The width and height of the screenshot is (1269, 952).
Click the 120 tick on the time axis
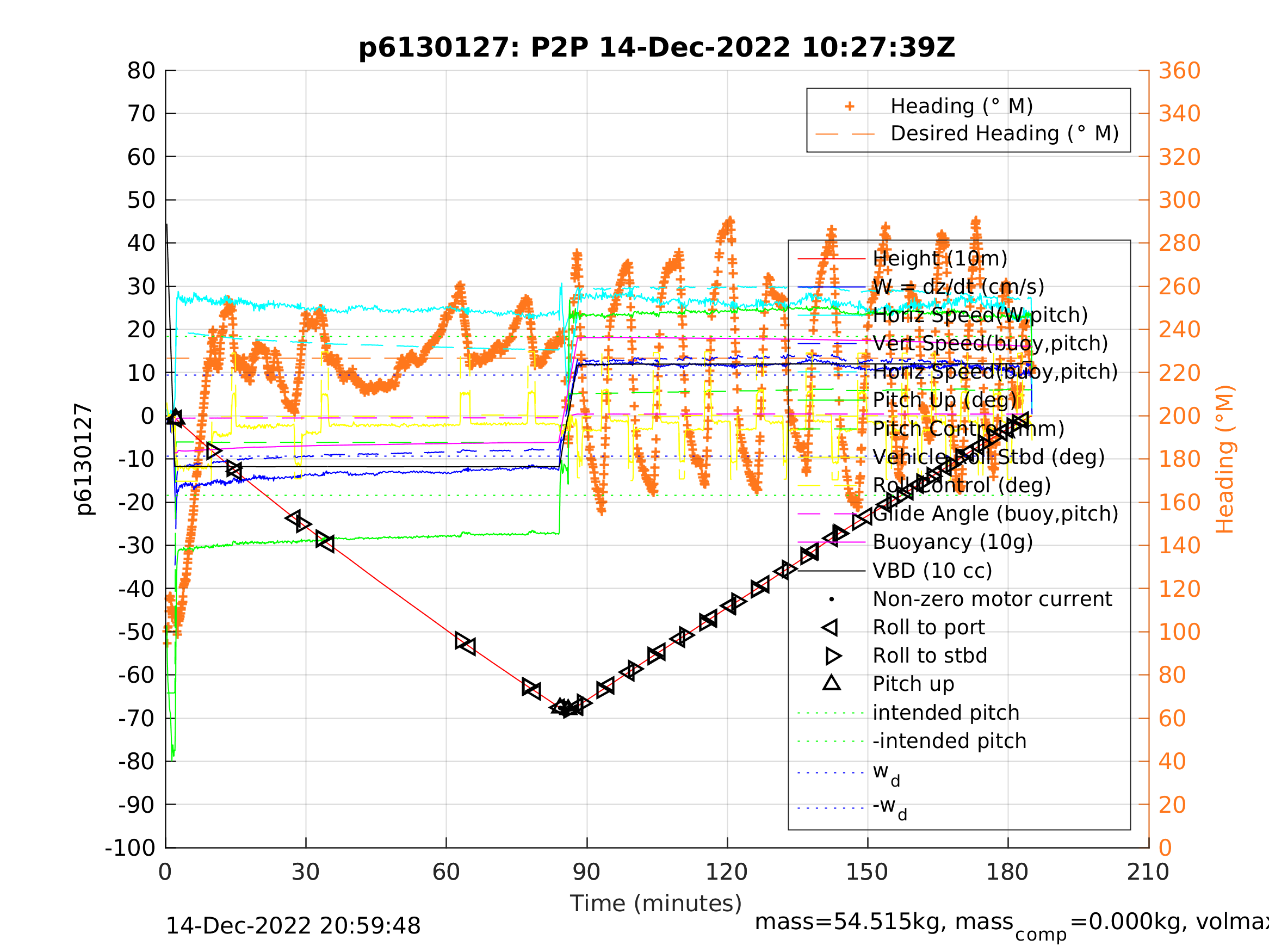tap(726, 872)
